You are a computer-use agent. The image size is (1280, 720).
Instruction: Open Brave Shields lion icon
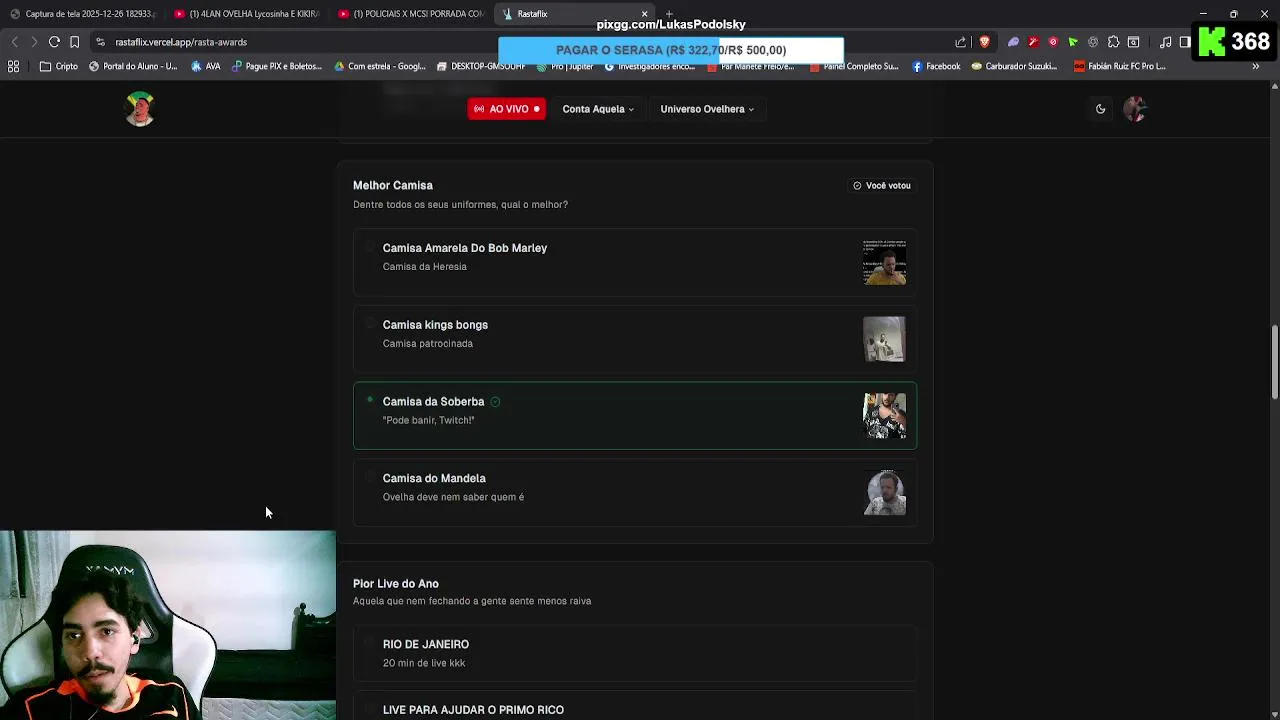coord(984,42)
